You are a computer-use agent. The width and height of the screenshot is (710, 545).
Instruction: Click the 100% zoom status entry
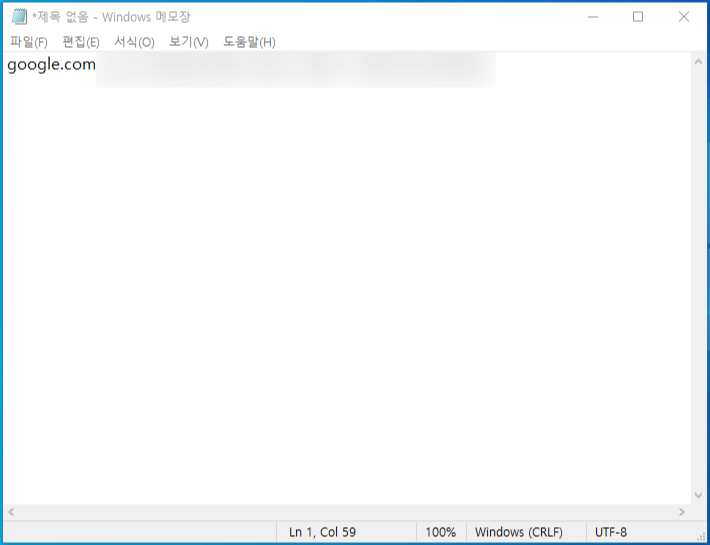tap(441, 532)
